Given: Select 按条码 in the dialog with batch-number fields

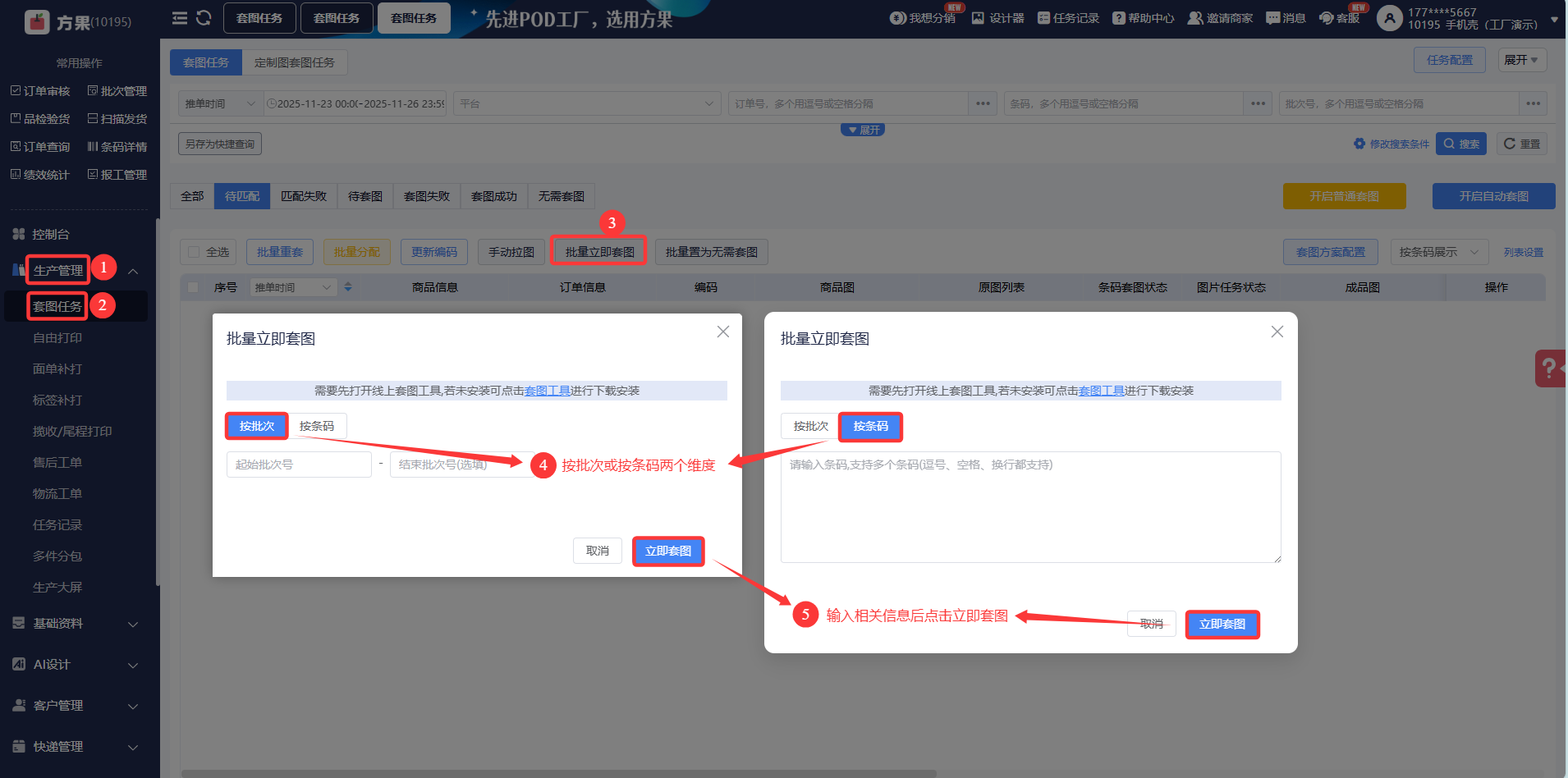Looking at the screenshot, I should pyautogui.click(x=317, y=426).
